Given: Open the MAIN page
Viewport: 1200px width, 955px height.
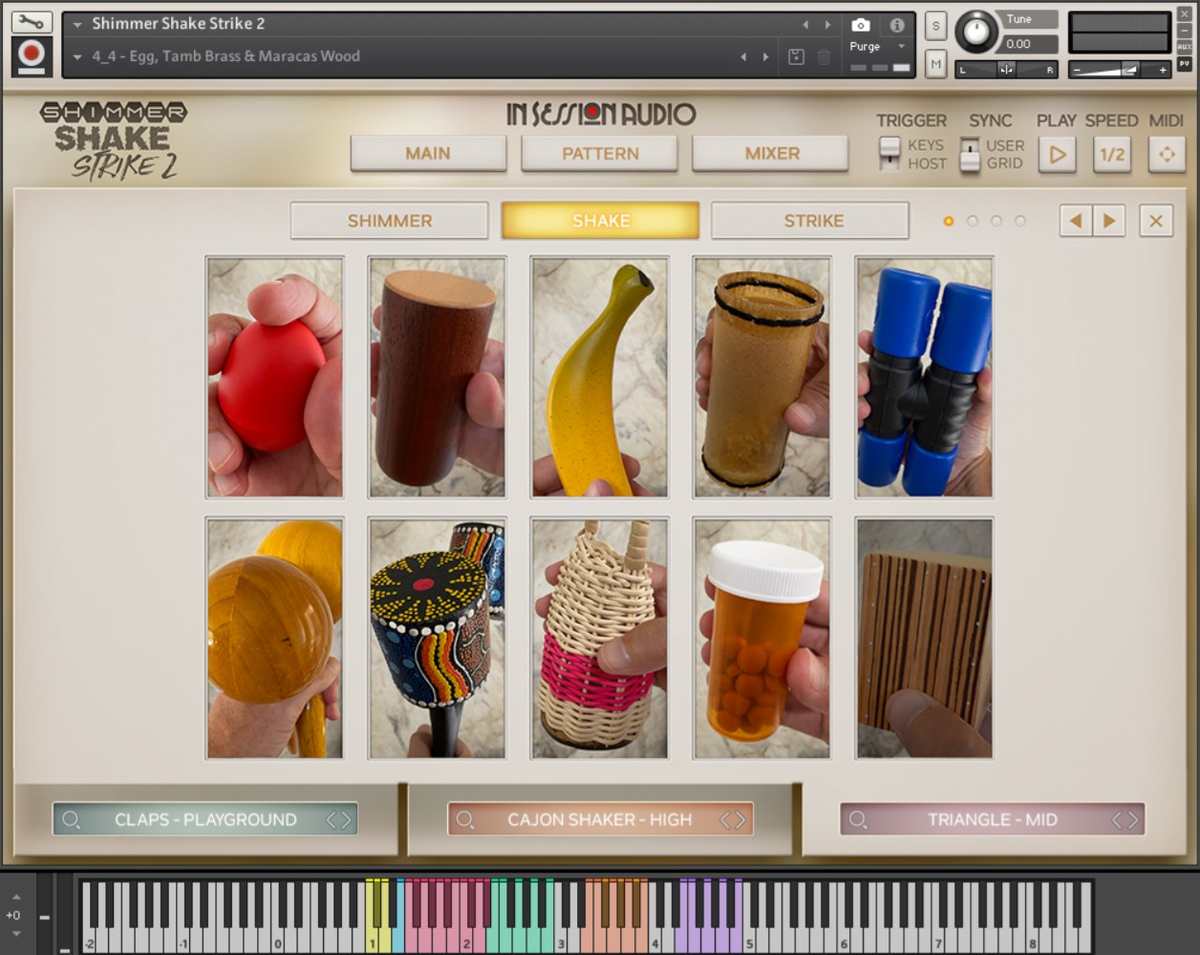Looking at the screenshot, I should pyautogui.click(x=428, y=154).
